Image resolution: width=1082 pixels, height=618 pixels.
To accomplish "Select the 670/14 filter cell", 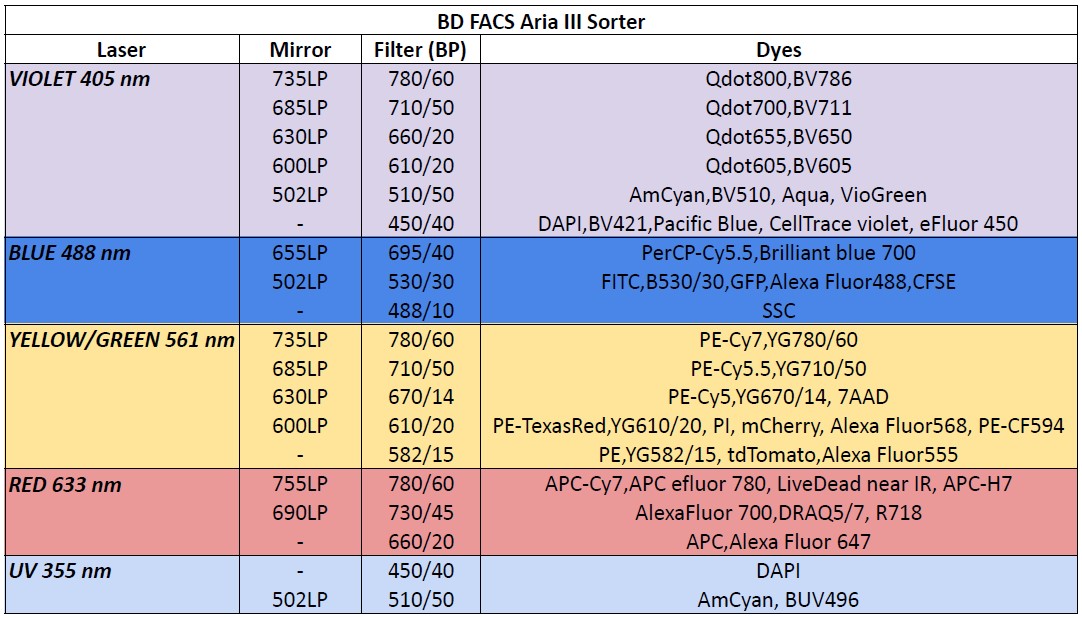I will pyautogui.click(x=421, y=397).
